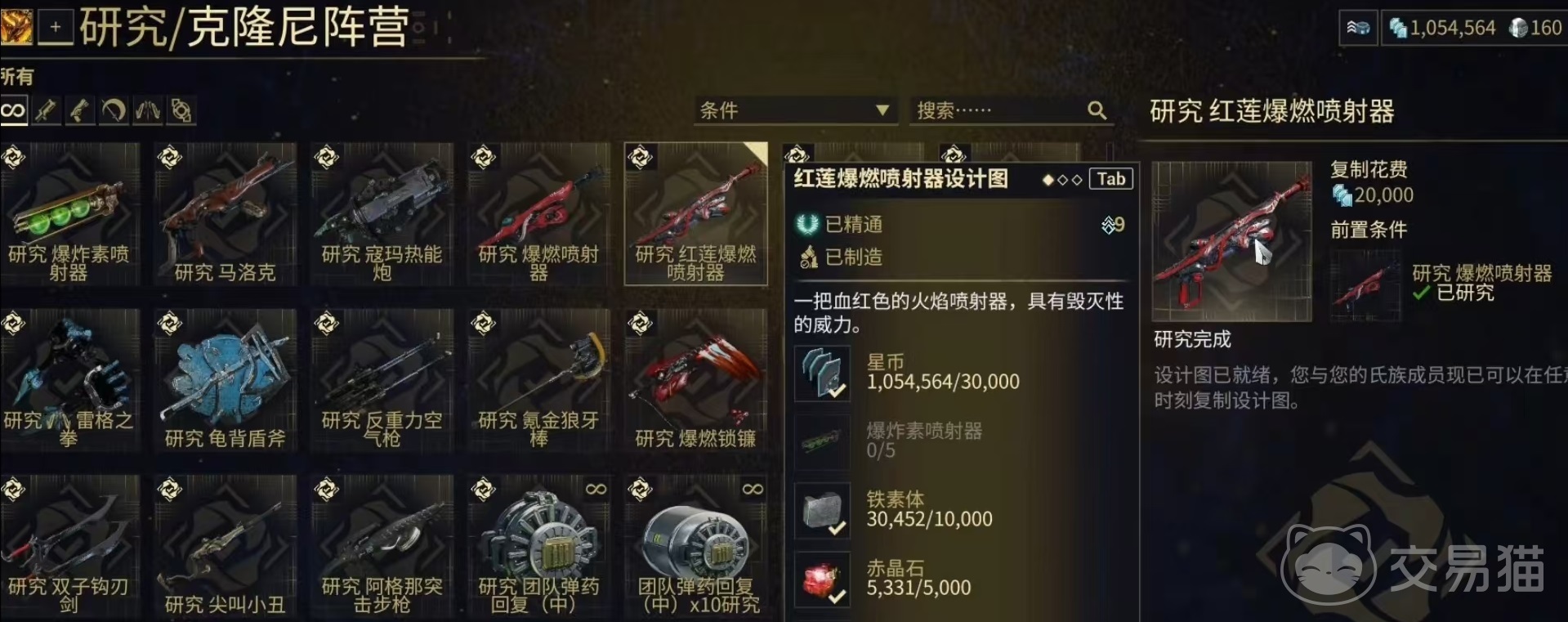Choose 研究 团队弹药回复（中） item
The height and width of the screenshot is (622, 1568).
coord(538,546)
